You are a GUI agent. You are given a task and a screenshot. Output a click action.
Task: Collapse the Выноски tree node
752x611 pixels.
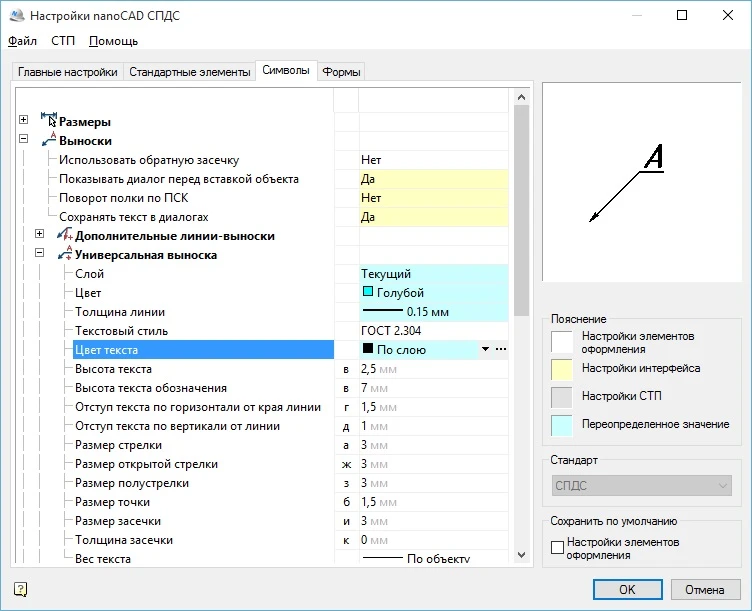(x=23, y=140)
